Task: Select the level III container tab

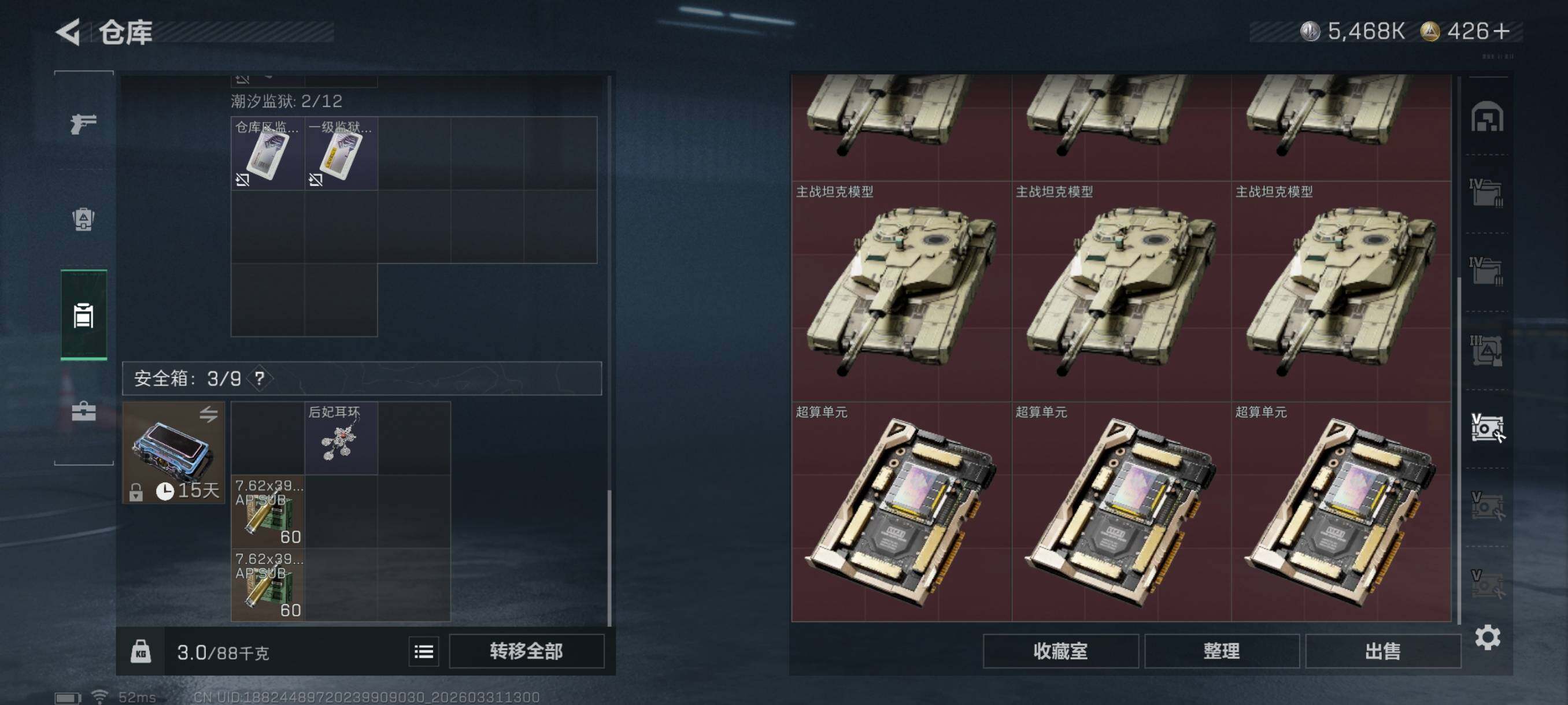Action: coord(1486,350)
